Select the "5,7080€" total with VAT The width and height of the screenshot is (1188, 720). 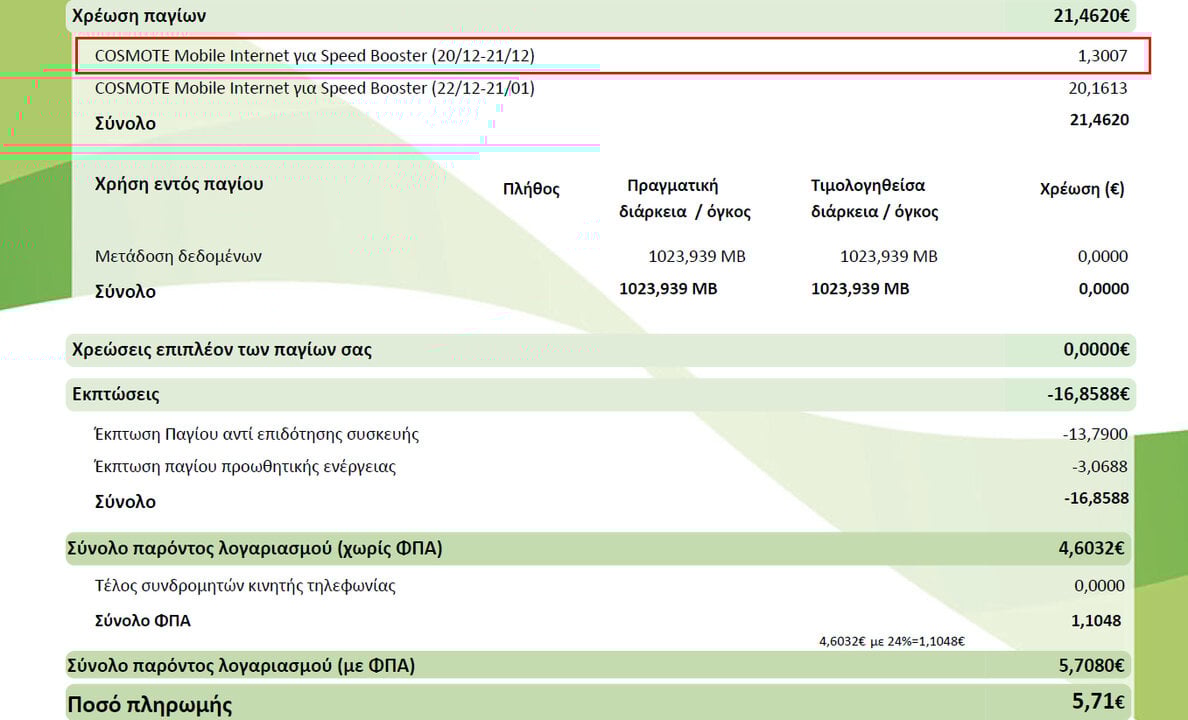click(x=1092, y=665)
